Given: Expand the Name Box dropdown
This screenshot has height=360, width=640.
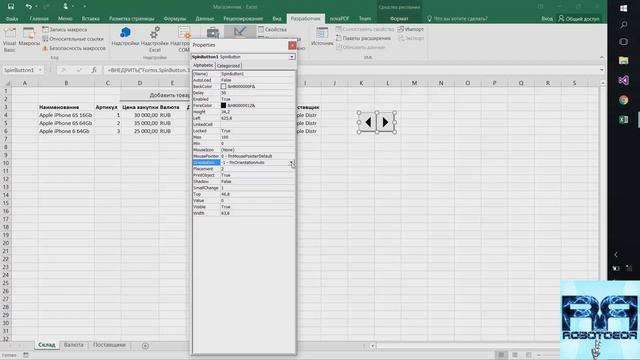Looking at the screenshot, I should tap(40, 70).
